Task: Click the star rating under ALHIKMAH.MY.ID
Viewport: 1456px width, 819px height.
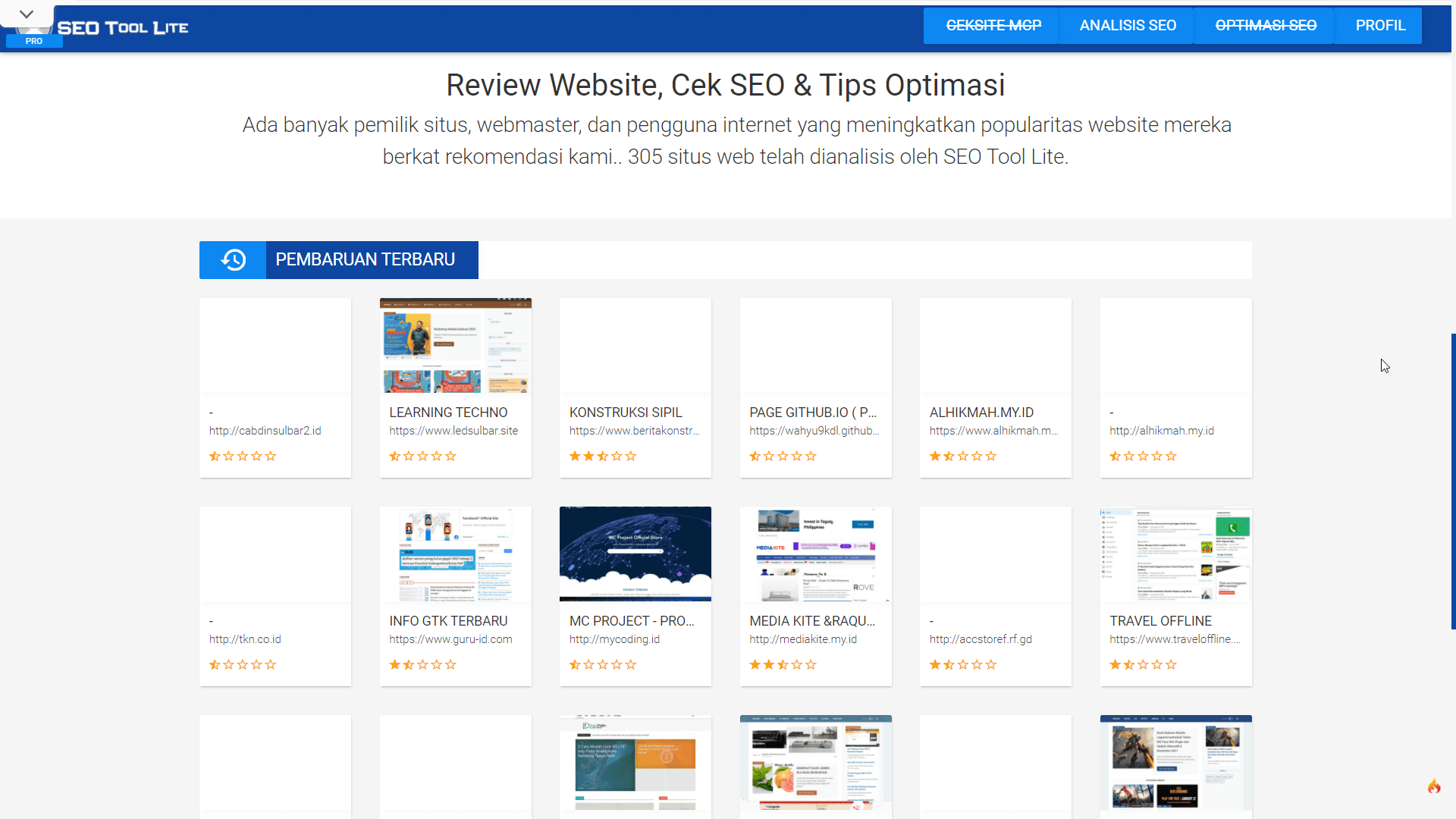Action: pyautogui.click(x=963, y=457)
